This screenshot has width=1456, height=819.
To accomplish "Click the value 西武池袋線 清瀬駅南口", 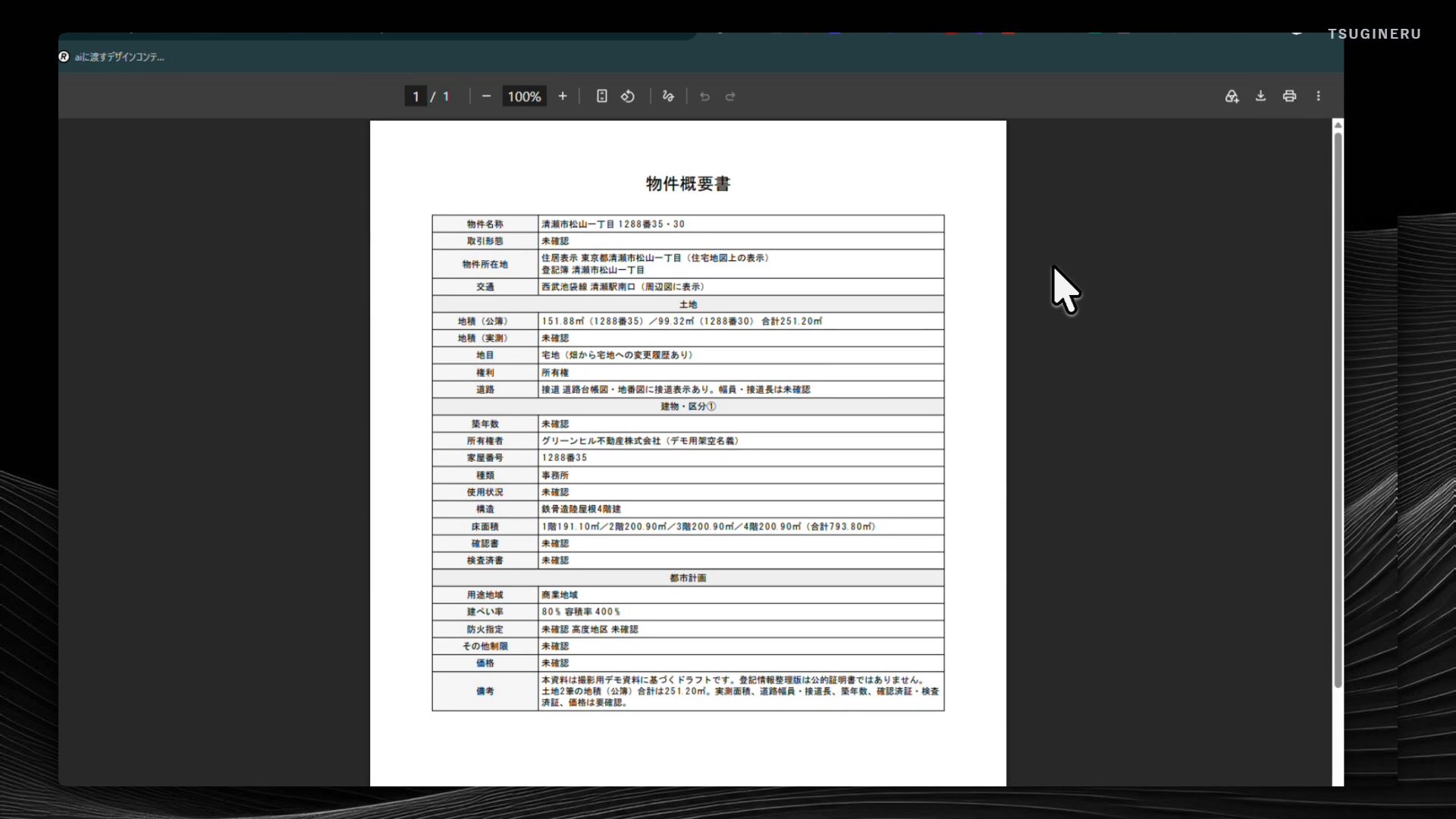I will tap(588, 287).
